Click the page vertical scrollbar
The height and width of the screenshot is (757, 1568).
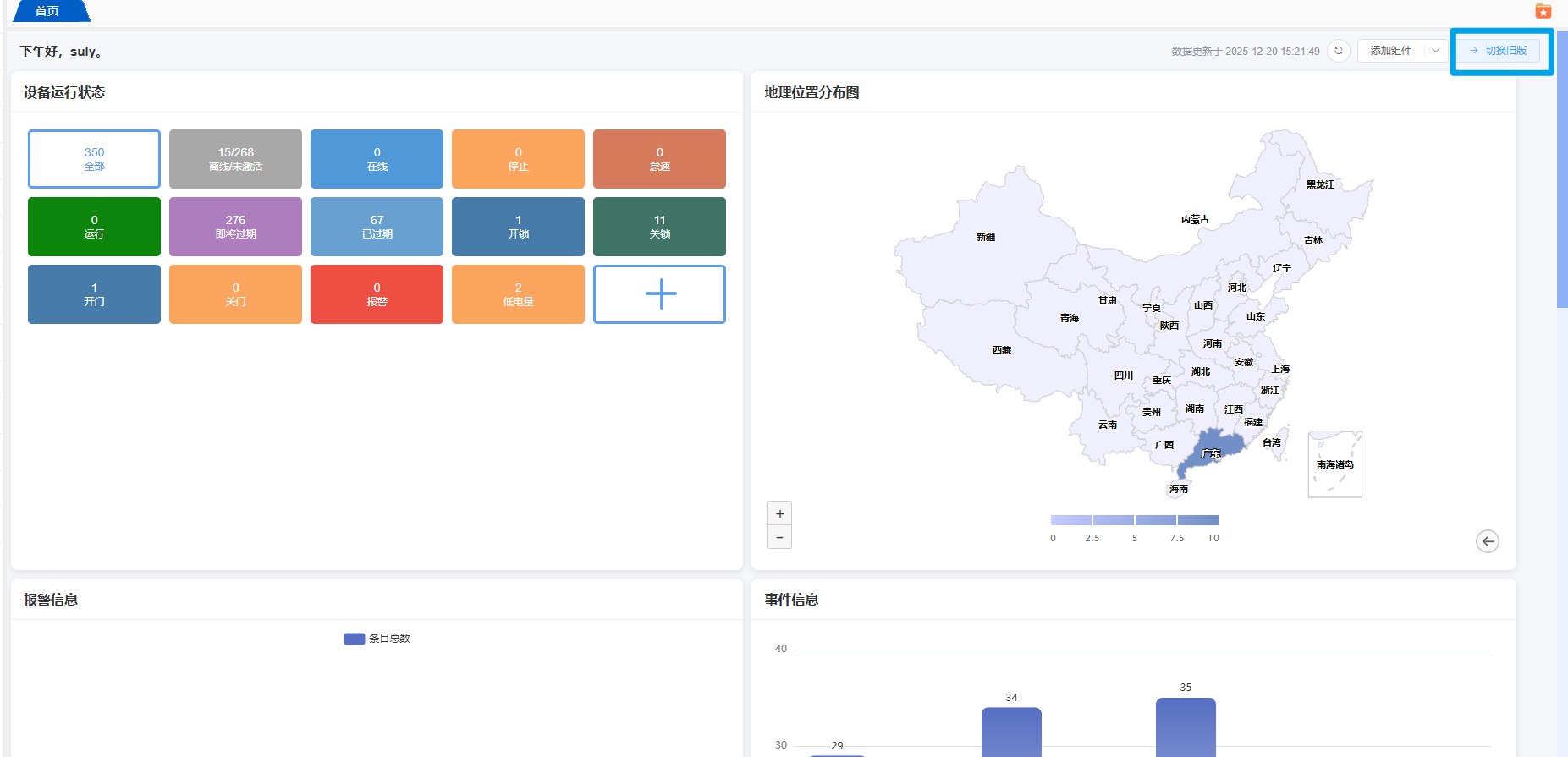point(1561,169)
